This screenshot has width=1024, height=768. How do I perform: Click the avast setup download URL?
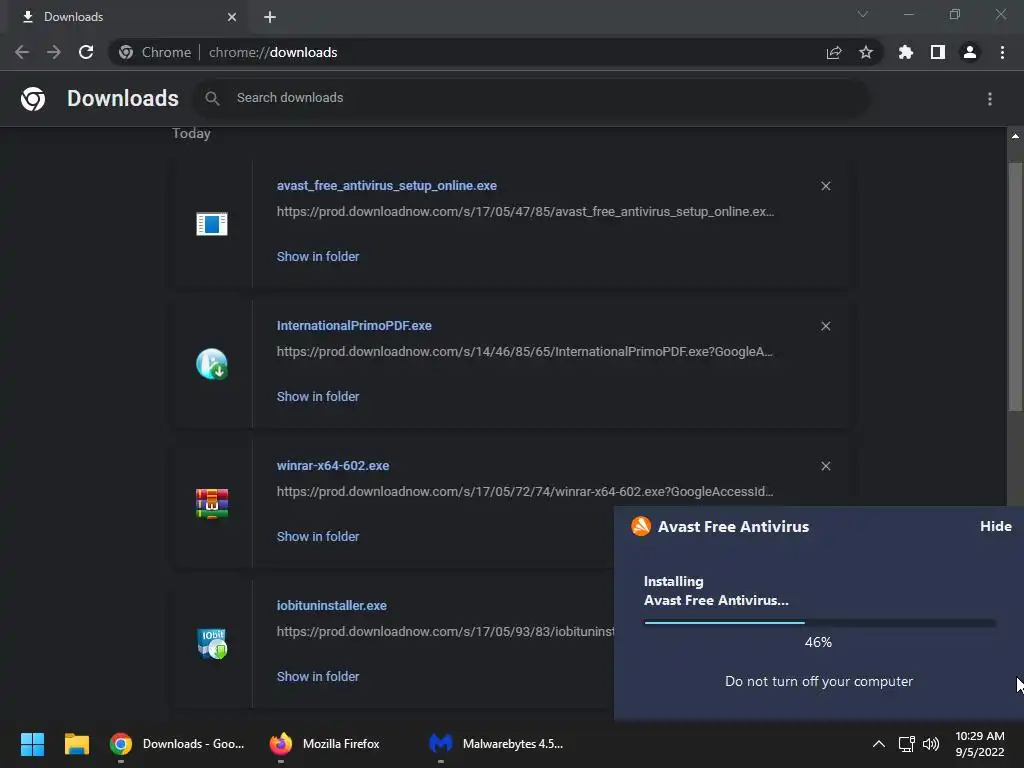[525, 212]
